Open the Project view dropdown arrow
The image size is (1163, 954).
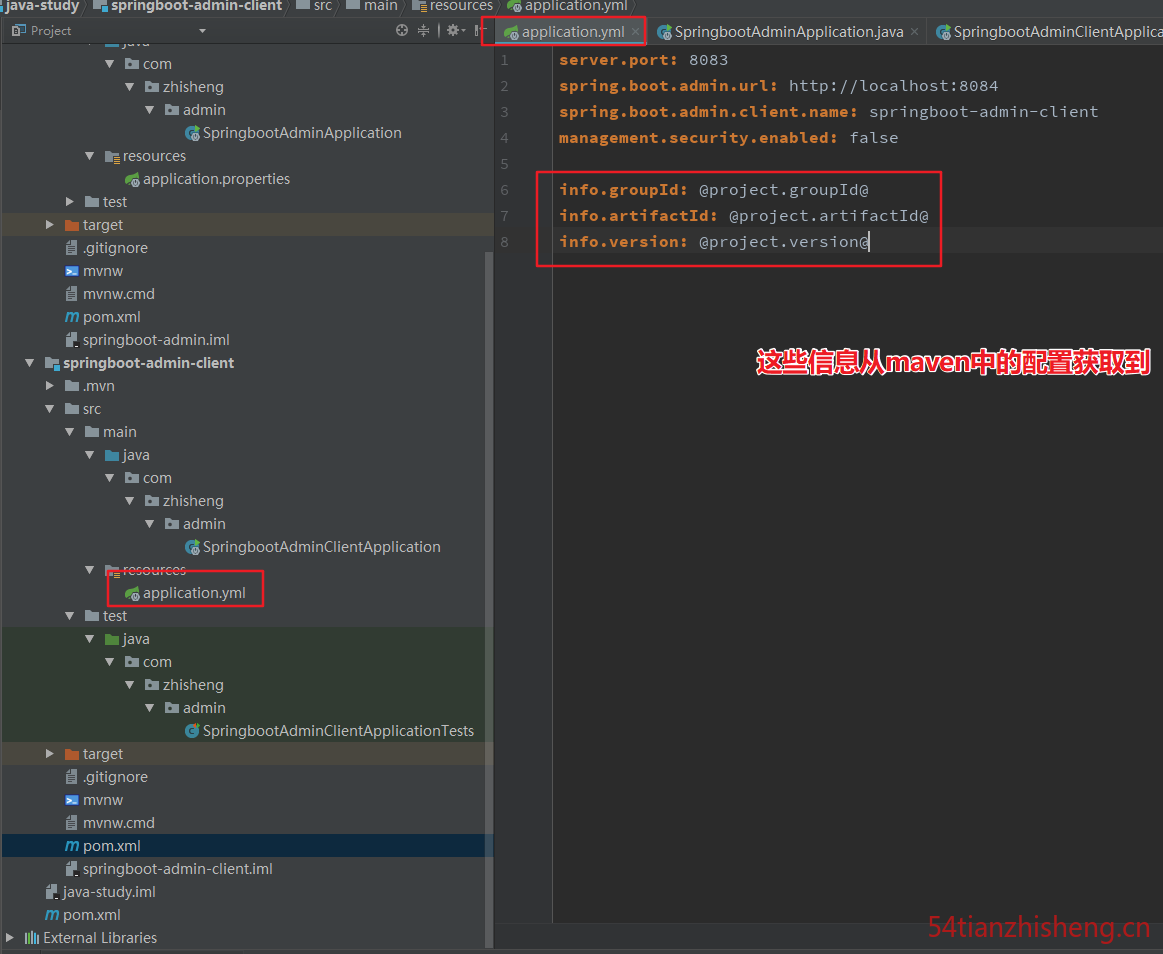[202, 31]
